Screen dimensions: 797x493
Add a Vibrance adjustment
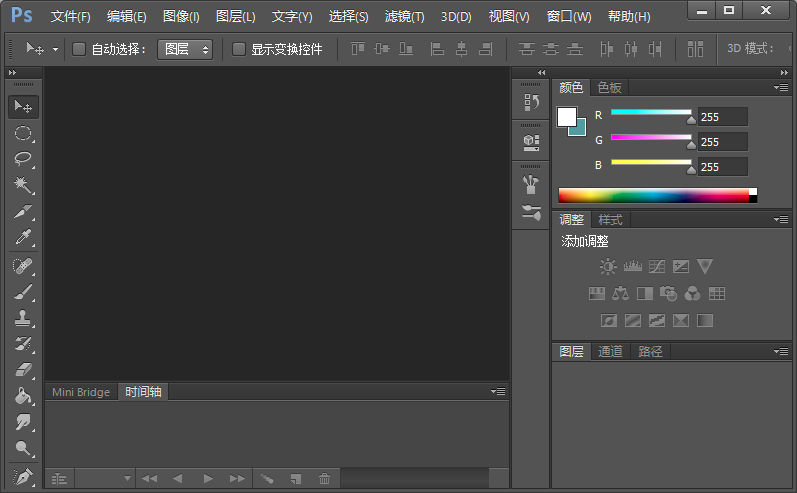[x=705, y=266]
